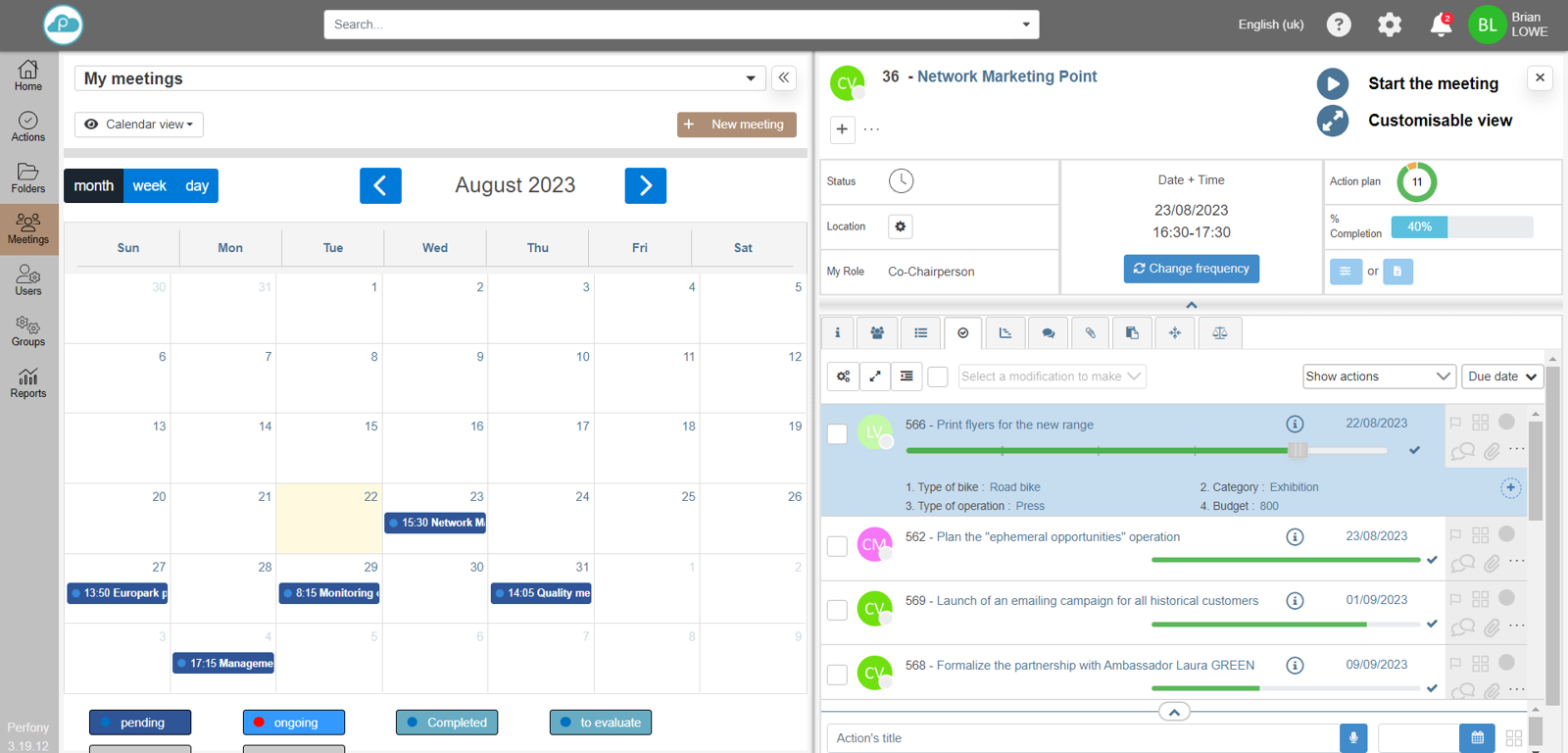Click the microphone icon beside Action's title
Viewport: 1568px width, 753px height.
tap(1352, 738)
